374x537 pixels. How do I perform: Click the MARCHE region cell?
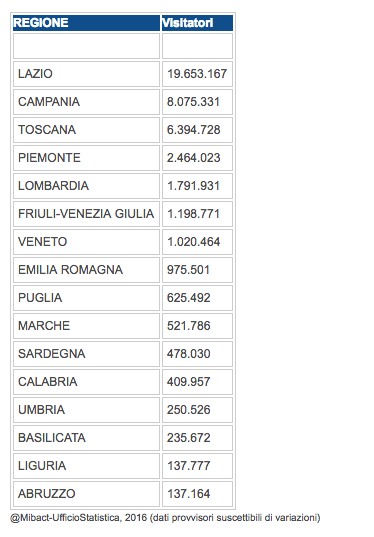(86, 326)
